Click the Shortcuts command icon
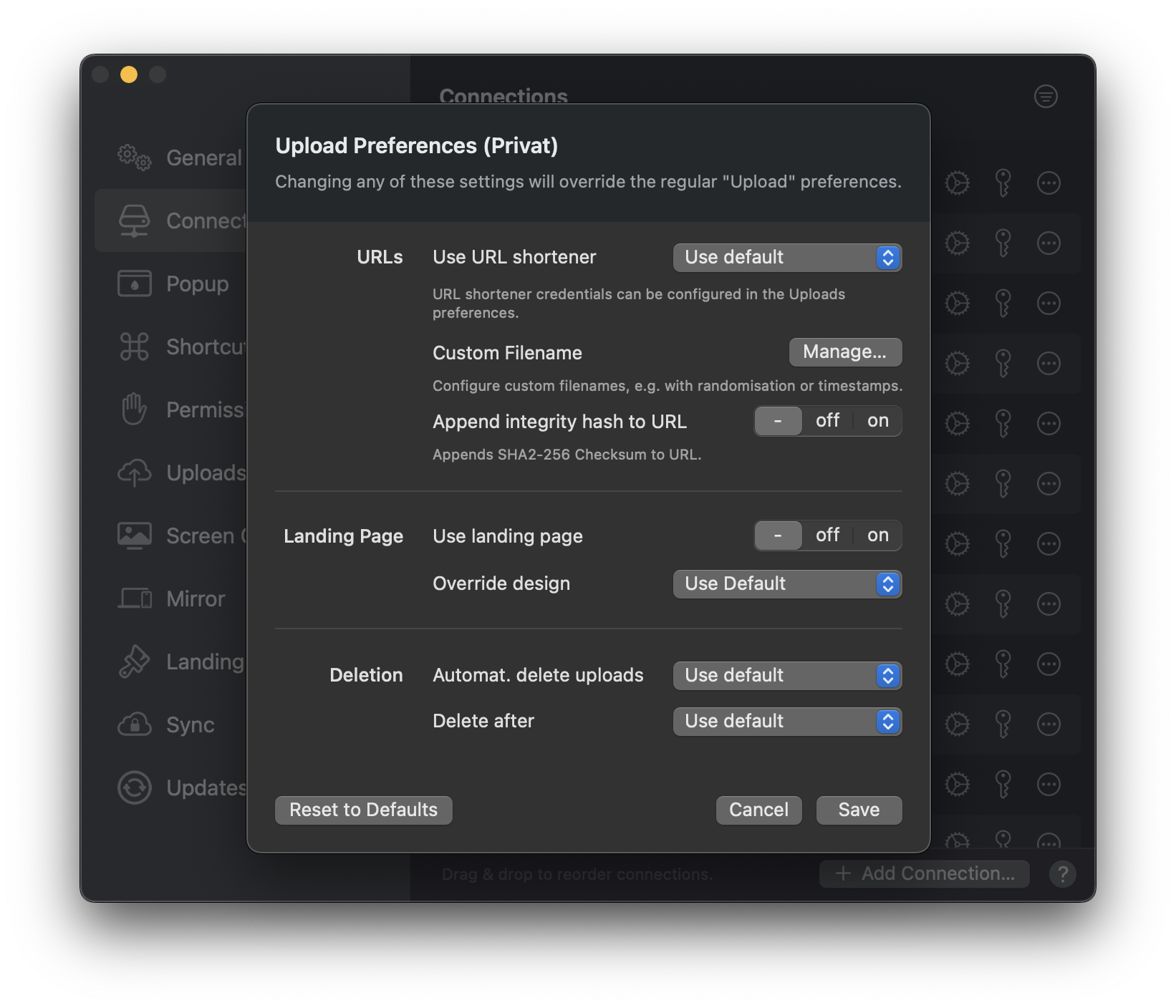Viewport: 1176px width, 1008px height. pyautogui.click(x=134, y=346)
